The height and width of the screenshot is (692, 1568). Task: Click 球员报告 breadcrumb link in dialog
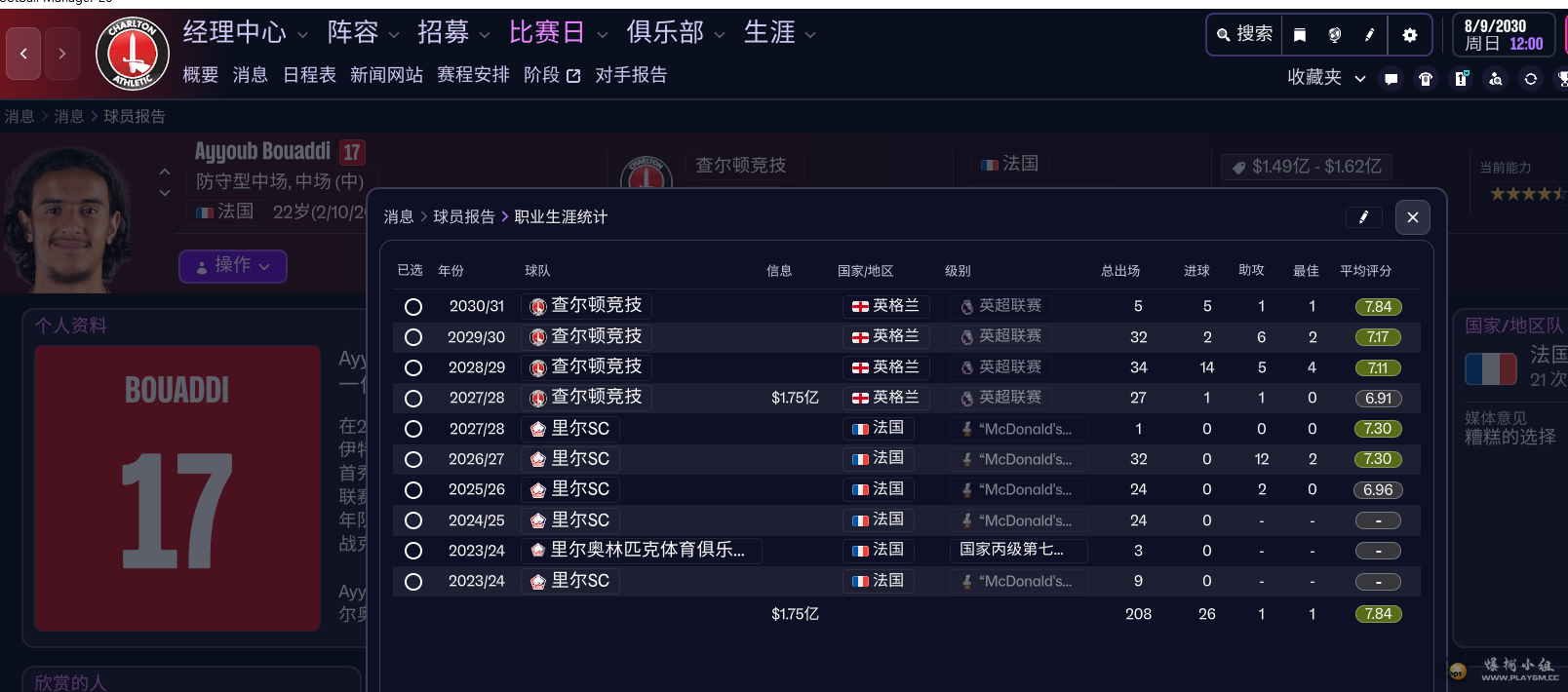coord(464,216)
